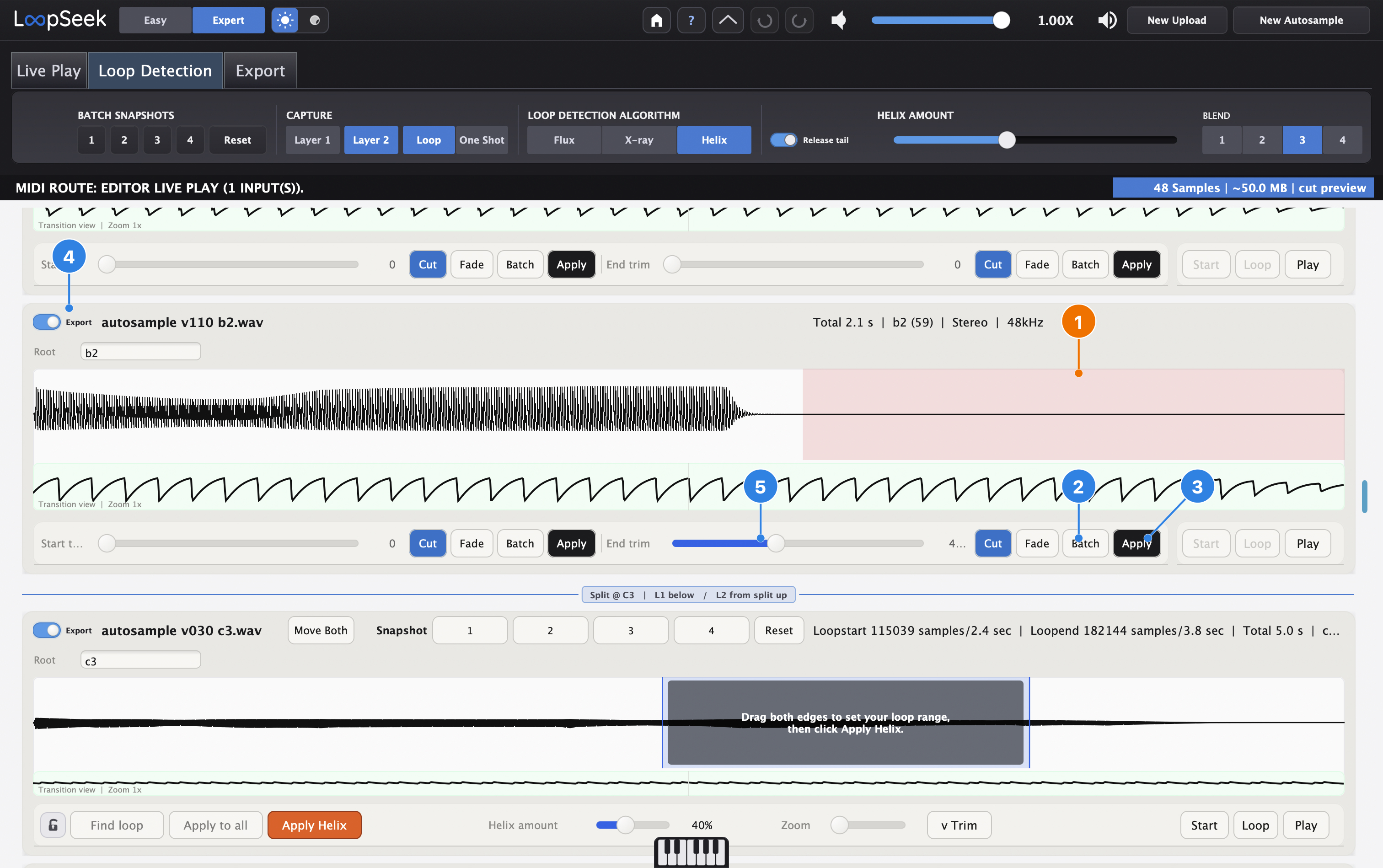1383x868 pixels.
Task: Open the Loop Detection tab
Action: coord(155,70)
